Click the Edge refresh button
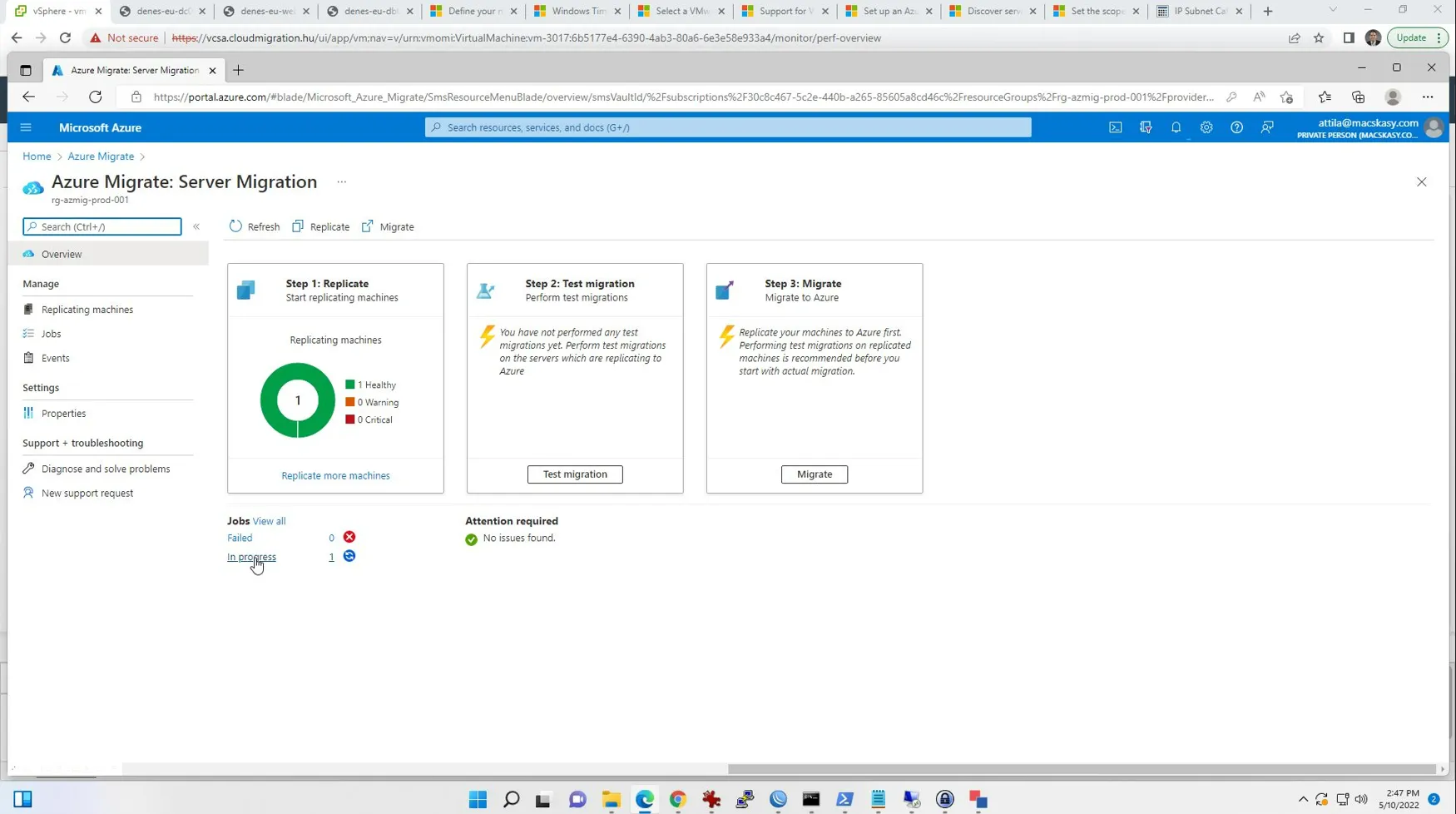Viewport: 1456px width, 814px height. point(96,97)
